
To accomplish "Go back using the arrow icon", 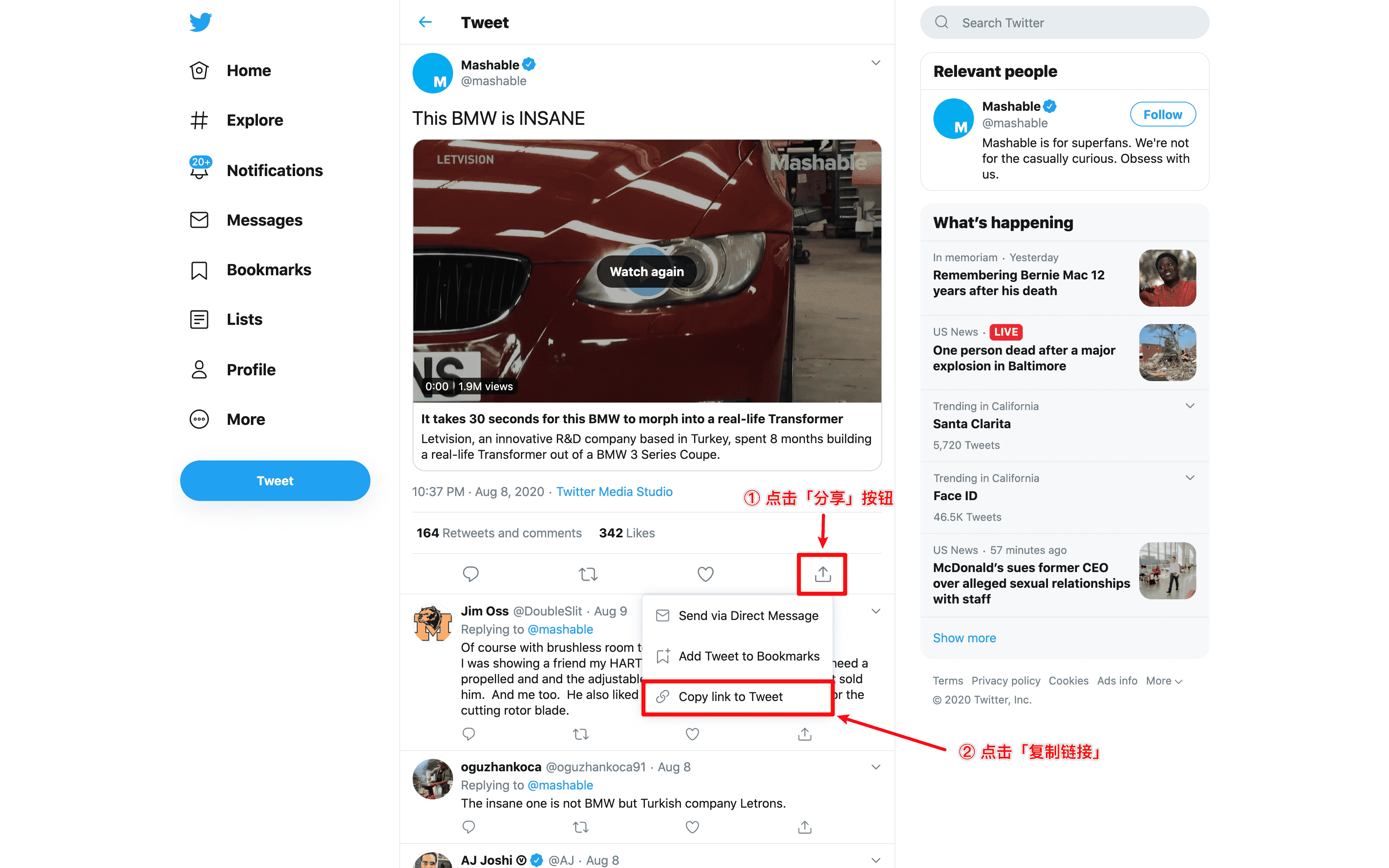I will click(425, 22).
